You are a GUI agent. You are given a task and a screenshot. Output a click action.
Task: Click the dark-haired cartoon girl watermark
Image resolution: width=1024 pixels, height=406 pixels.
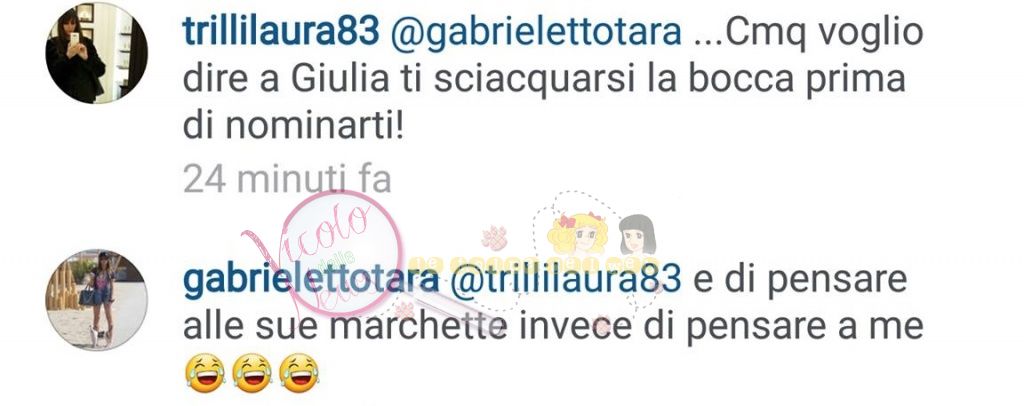point(637,235)
